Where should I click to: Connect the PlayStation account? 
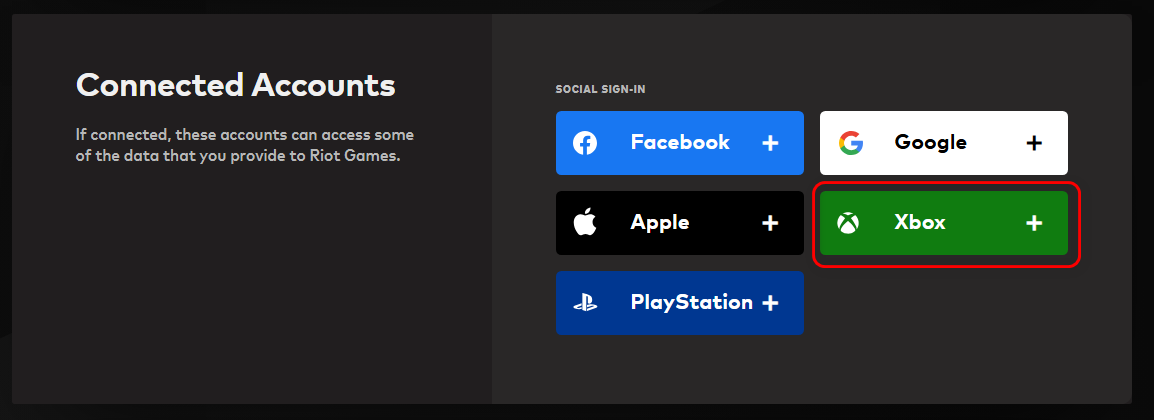(770, 303)
